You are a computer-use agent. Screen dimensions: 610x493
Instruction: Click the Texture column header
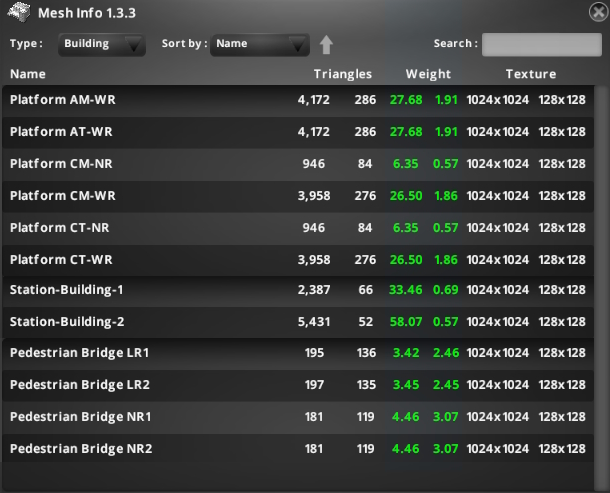(x=531, y=74)
